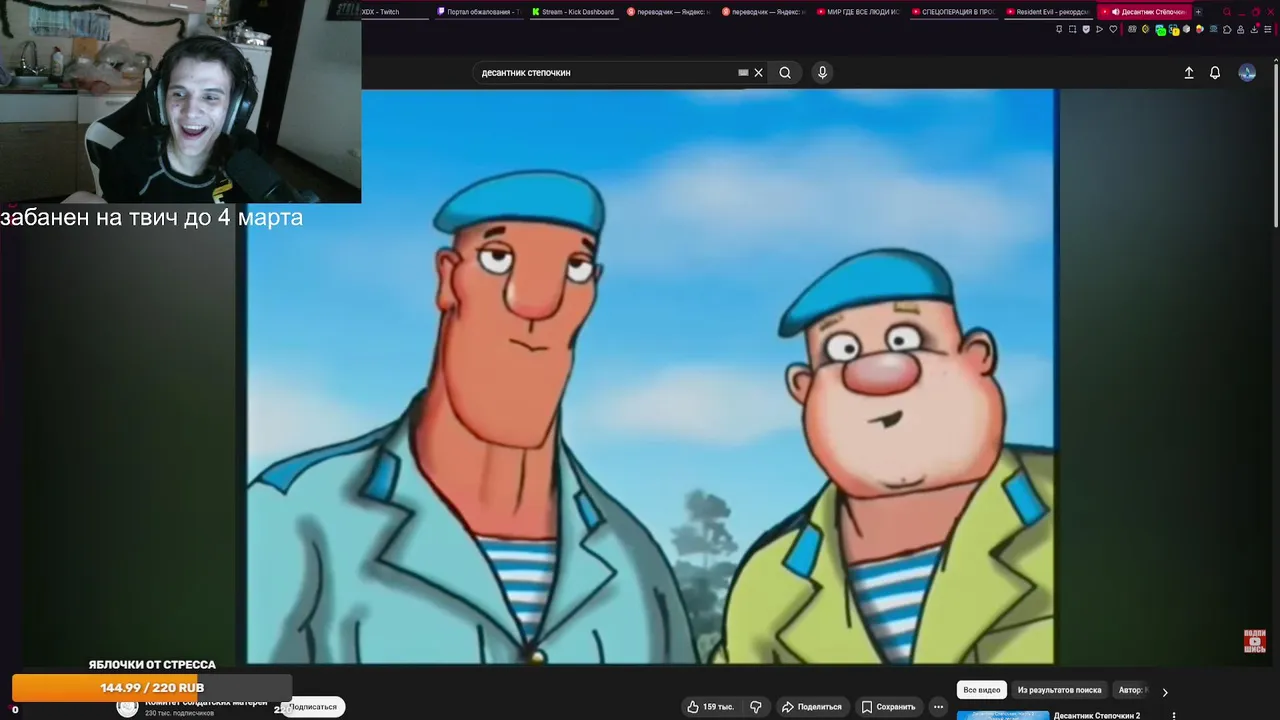
Task: Click the streamer webcam overlay
Action: (180, 102)
